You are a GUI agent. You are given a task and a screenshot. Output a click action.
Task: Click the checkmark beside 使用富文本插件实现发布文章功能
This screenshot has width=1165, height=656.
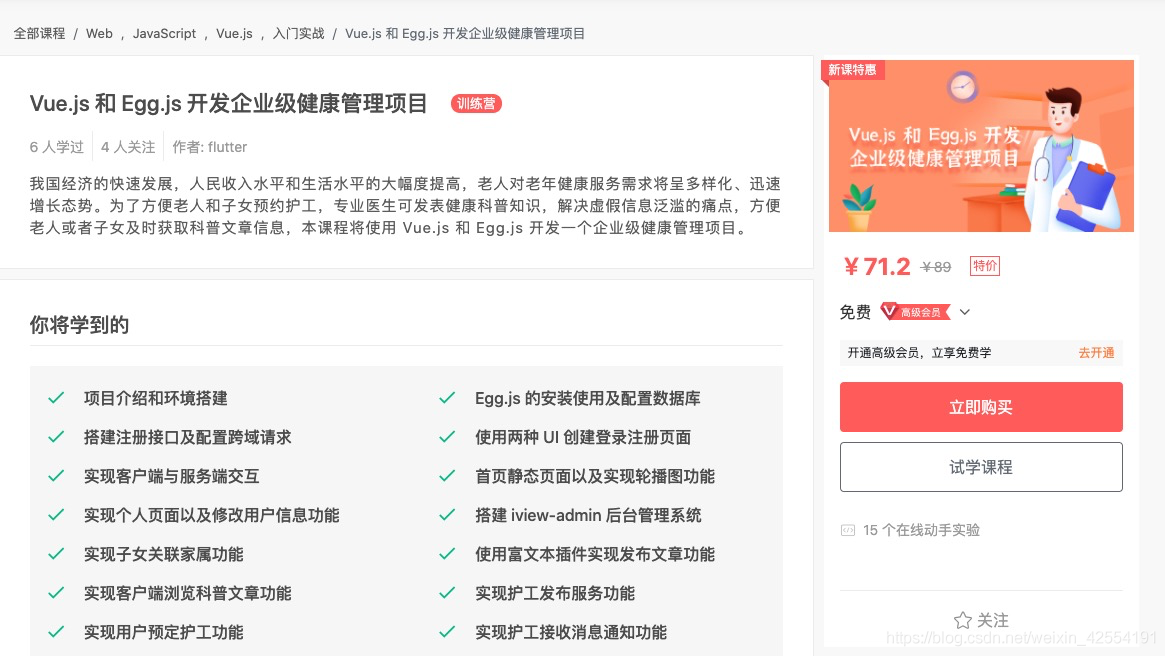[447, 554]
